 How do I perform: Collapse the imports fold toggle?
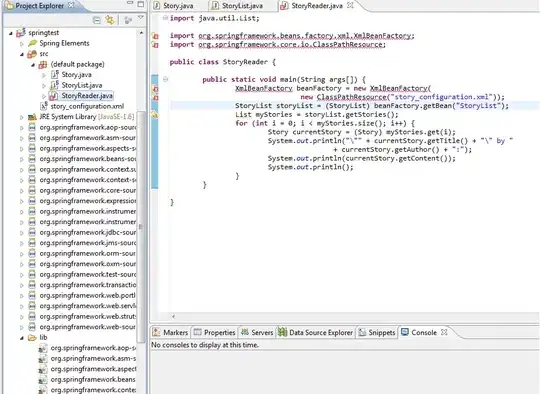165,18
